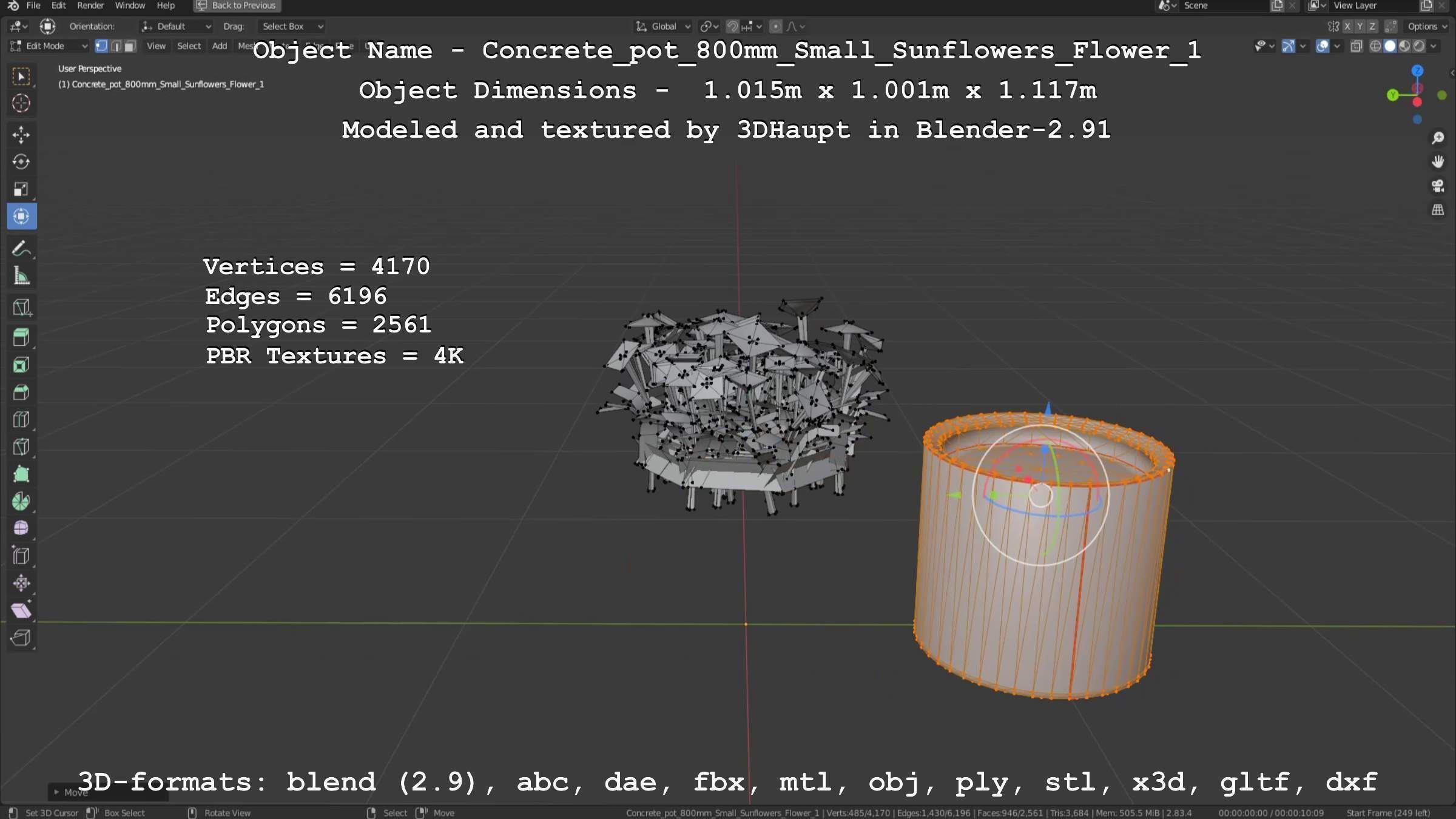Open the editor type dropdown
Screen dimensions: 1456x819
(19, 27)
